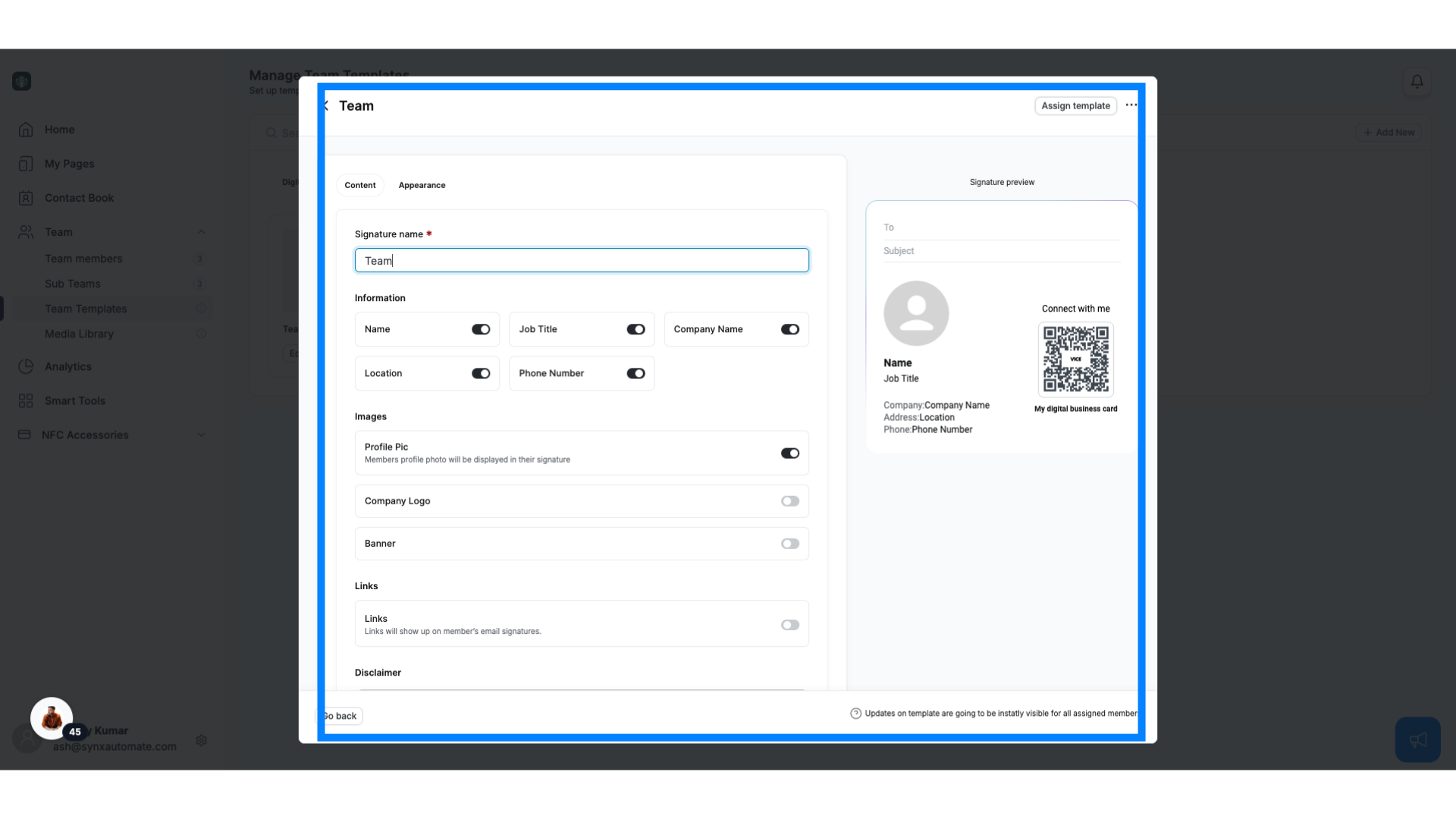Click the three-dot menu icon
1456x819 pixels.
[x=1131, y=105]
